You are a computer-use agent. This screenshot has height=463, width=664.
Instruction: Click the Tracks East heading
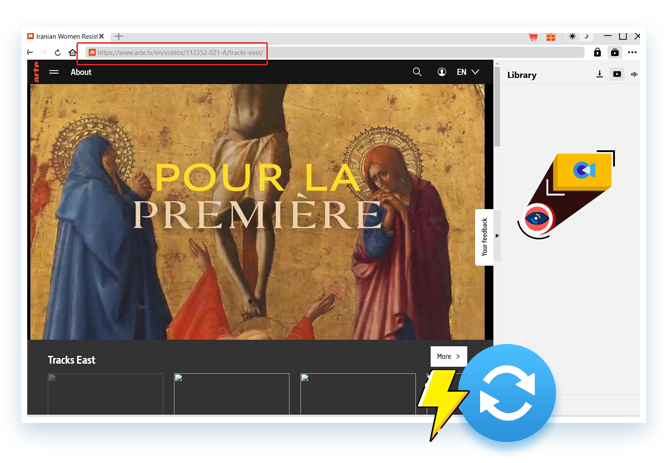tap(72, 360)
